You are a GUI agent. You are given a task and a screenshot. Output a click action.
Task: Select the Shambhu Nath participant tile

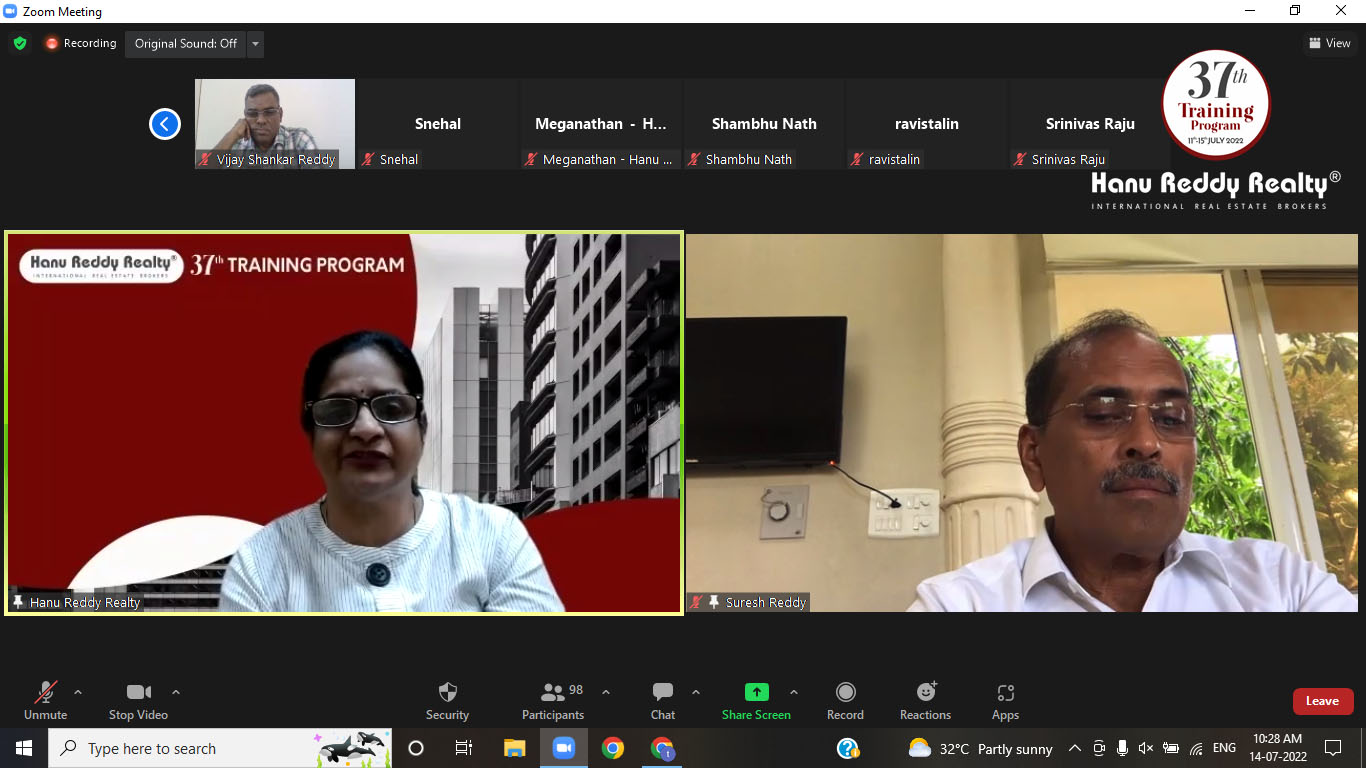click(764, 124)
